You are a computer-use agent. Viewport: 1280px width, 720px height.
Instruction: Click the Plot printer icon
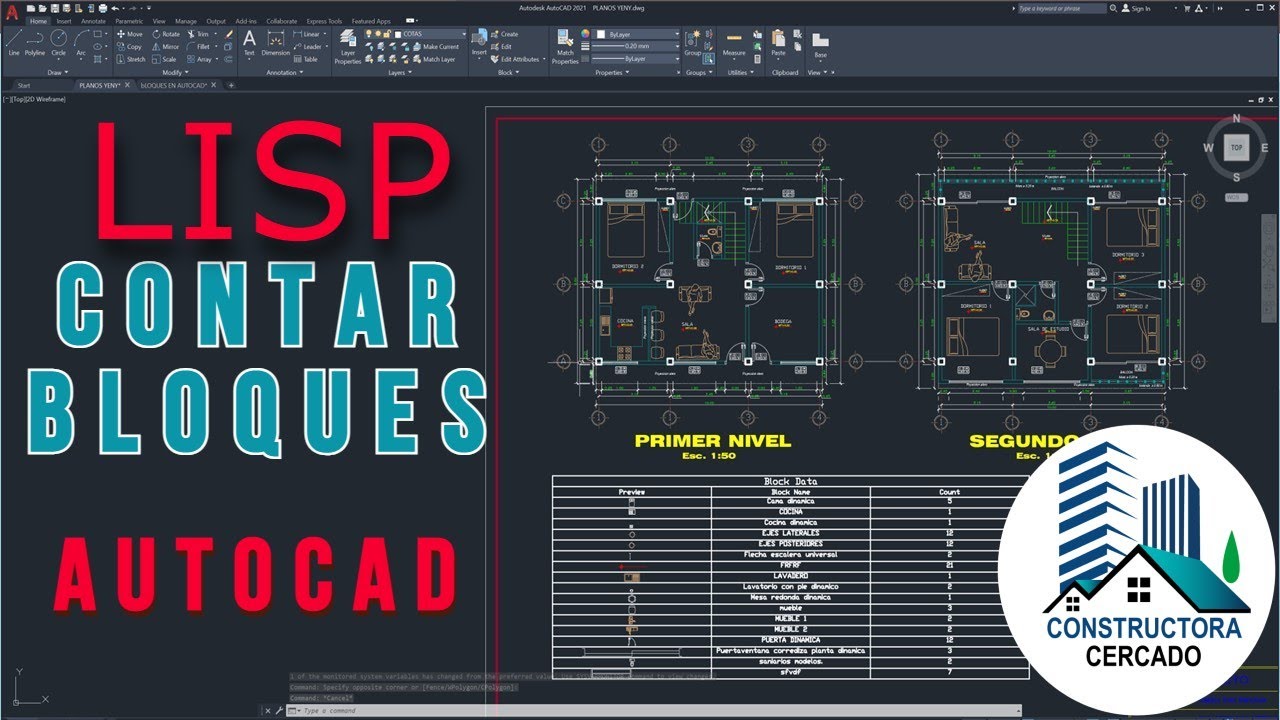click(103, 8)
